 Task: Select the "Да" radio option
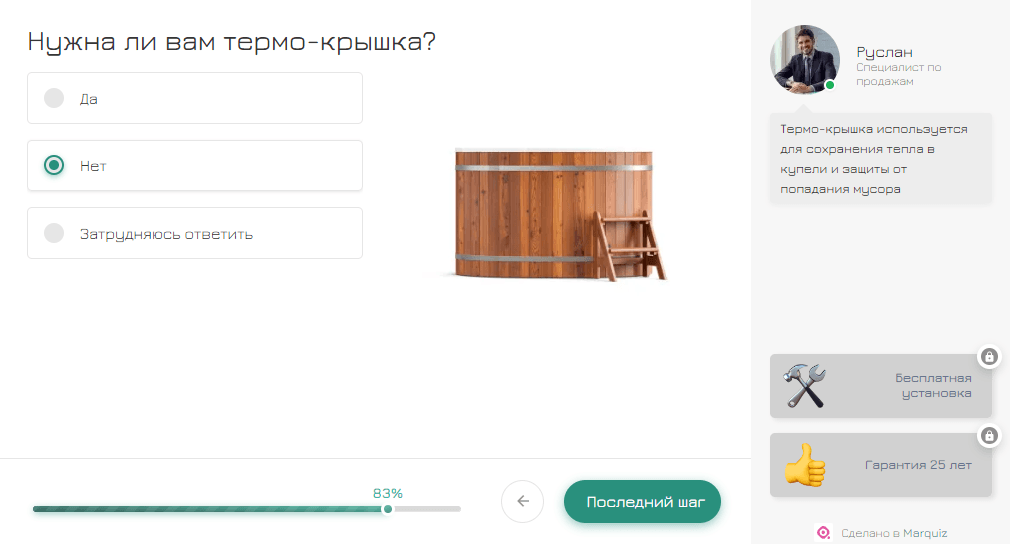point(55,98)
